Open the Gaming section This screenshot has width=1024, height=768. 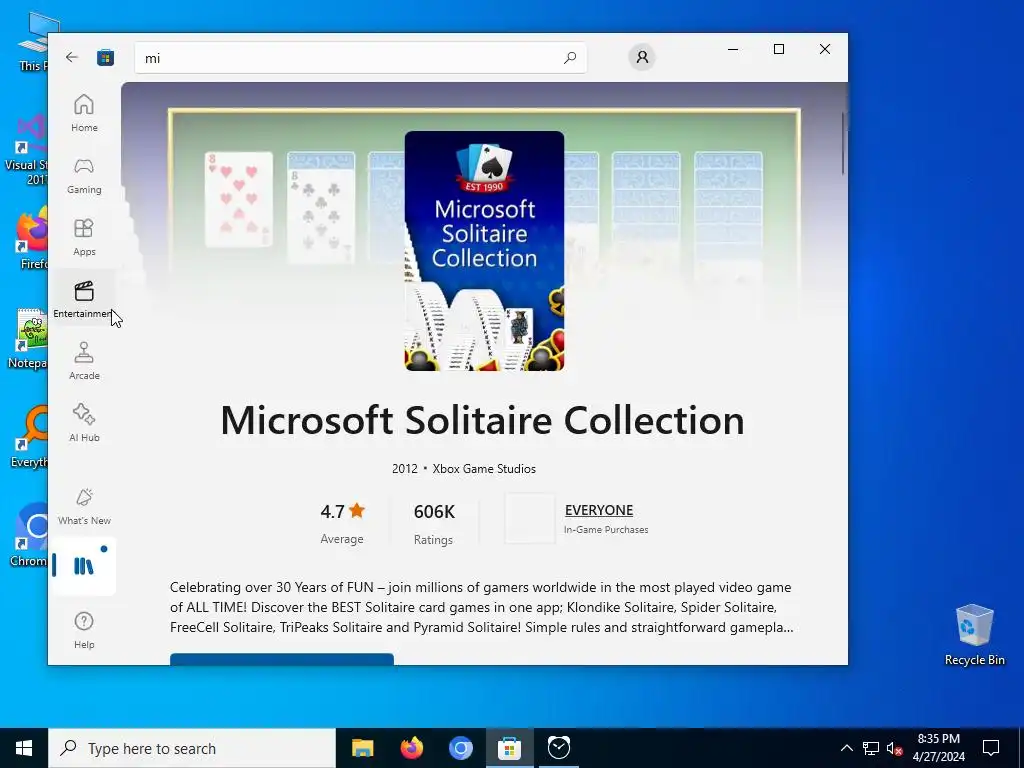click(84, 175)
